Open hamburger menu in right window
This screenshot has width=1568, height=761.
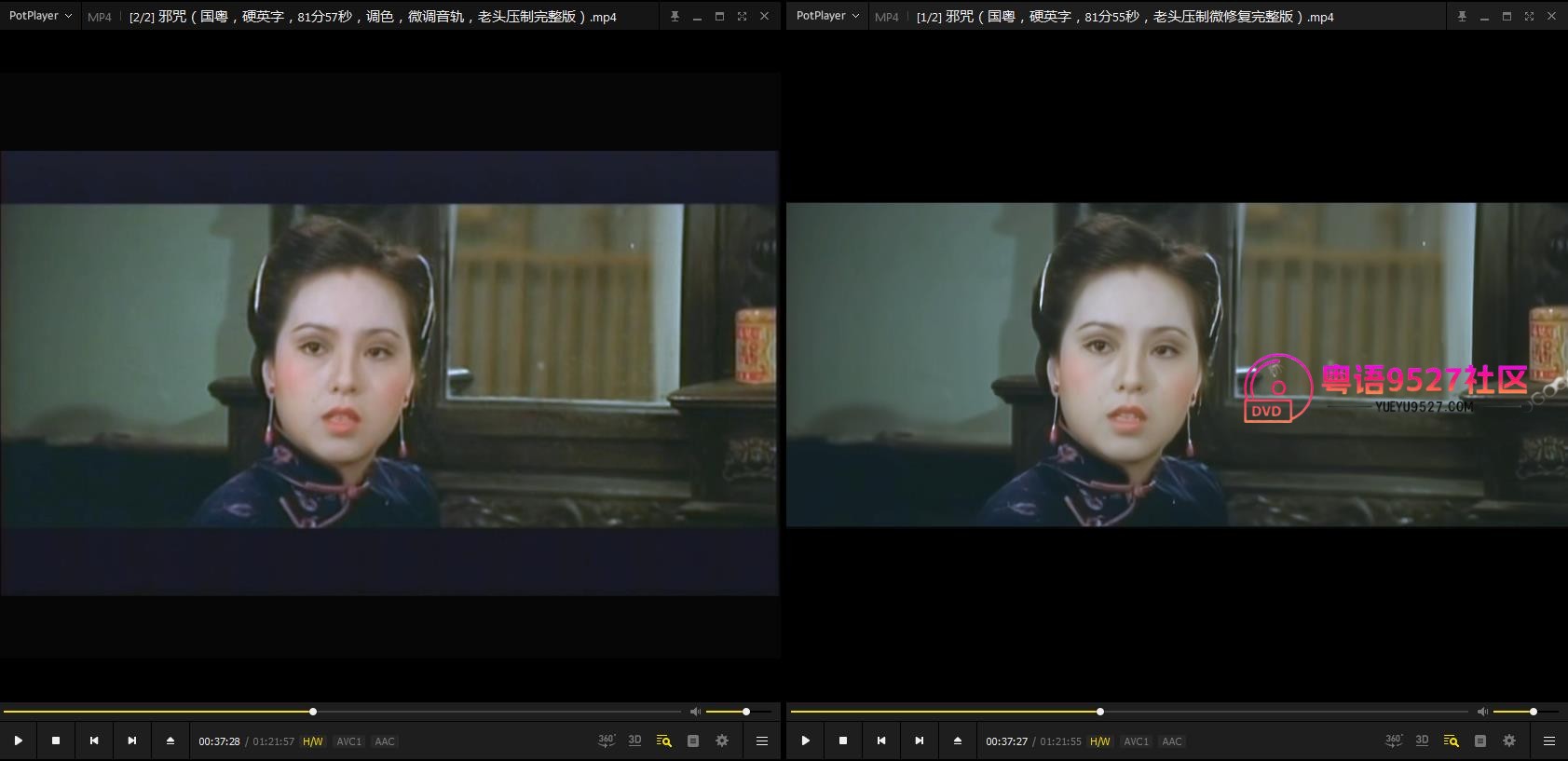click(x=1548, y=741)
